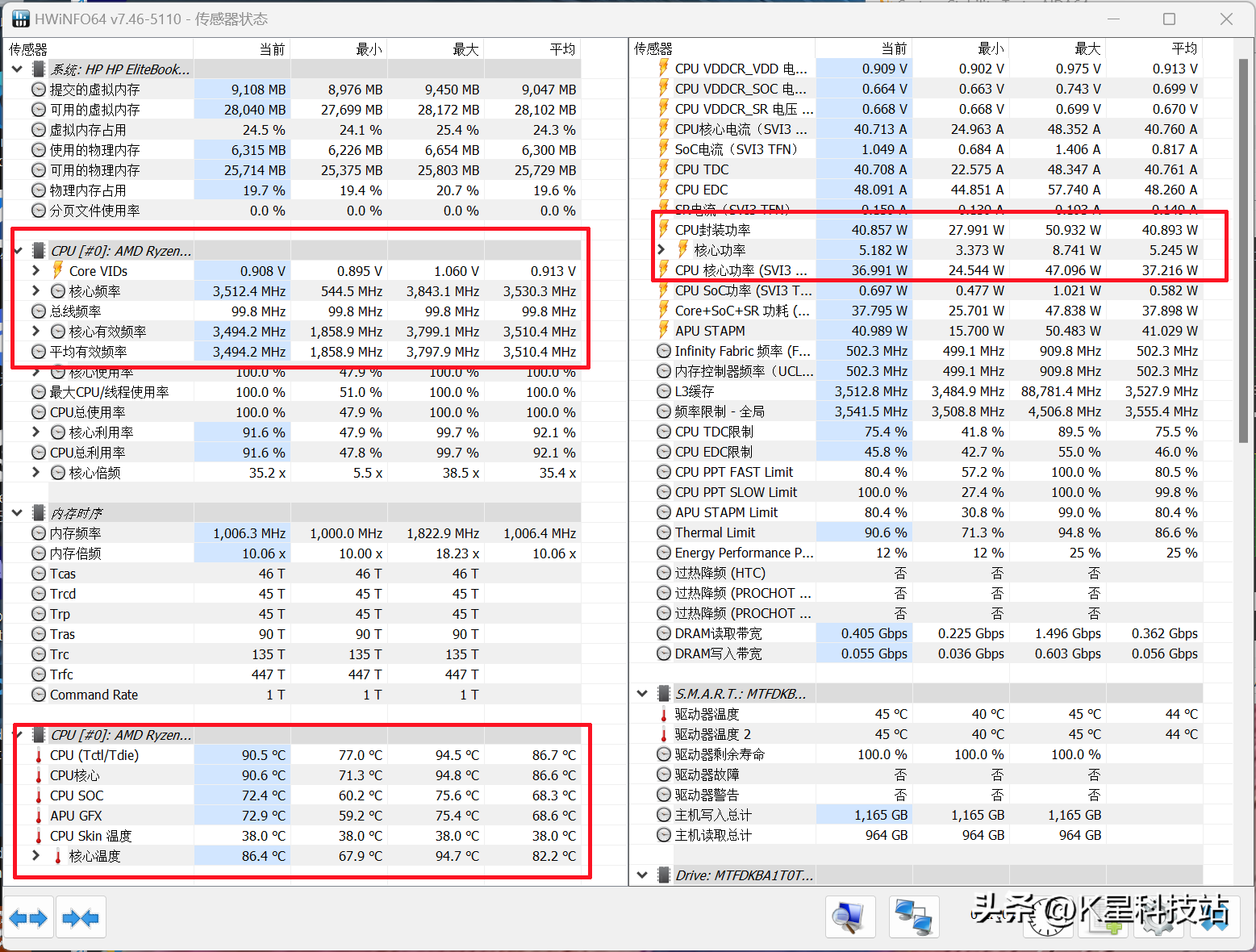Select the CPU封装功率 sensor row

click(742, 230)
